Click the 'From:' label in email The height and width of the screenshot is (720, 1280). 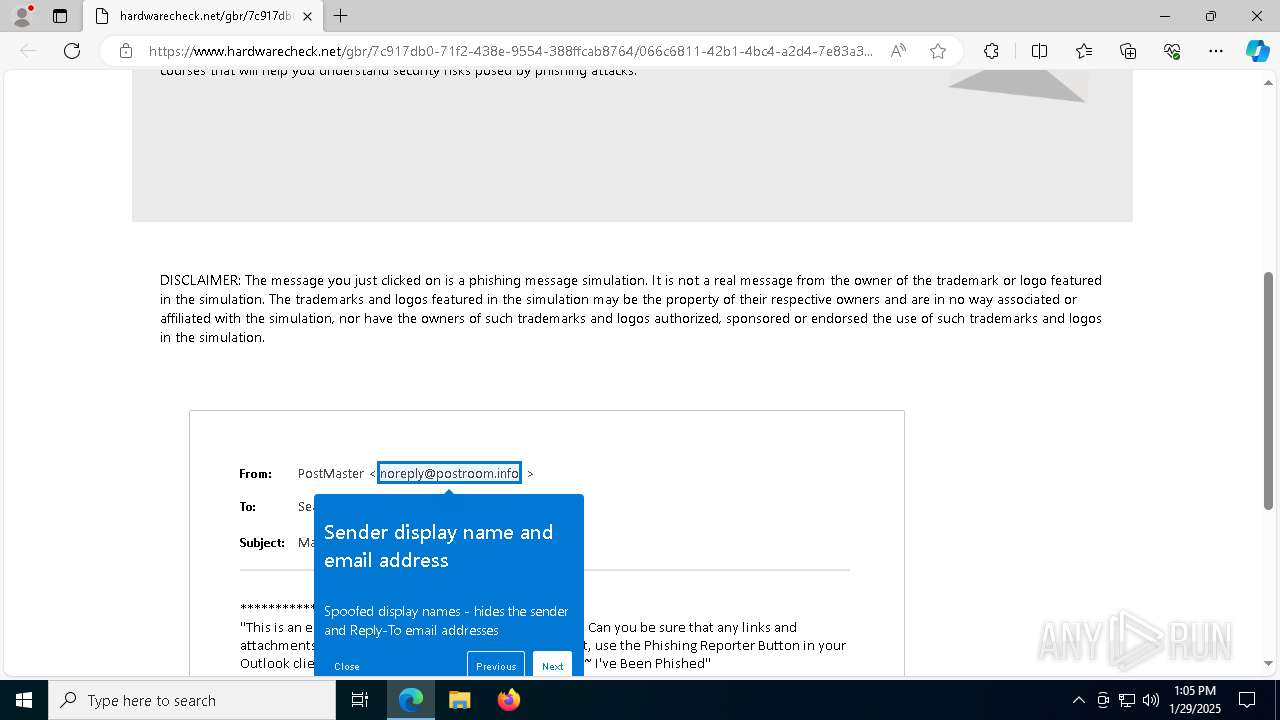coord(255,474)
